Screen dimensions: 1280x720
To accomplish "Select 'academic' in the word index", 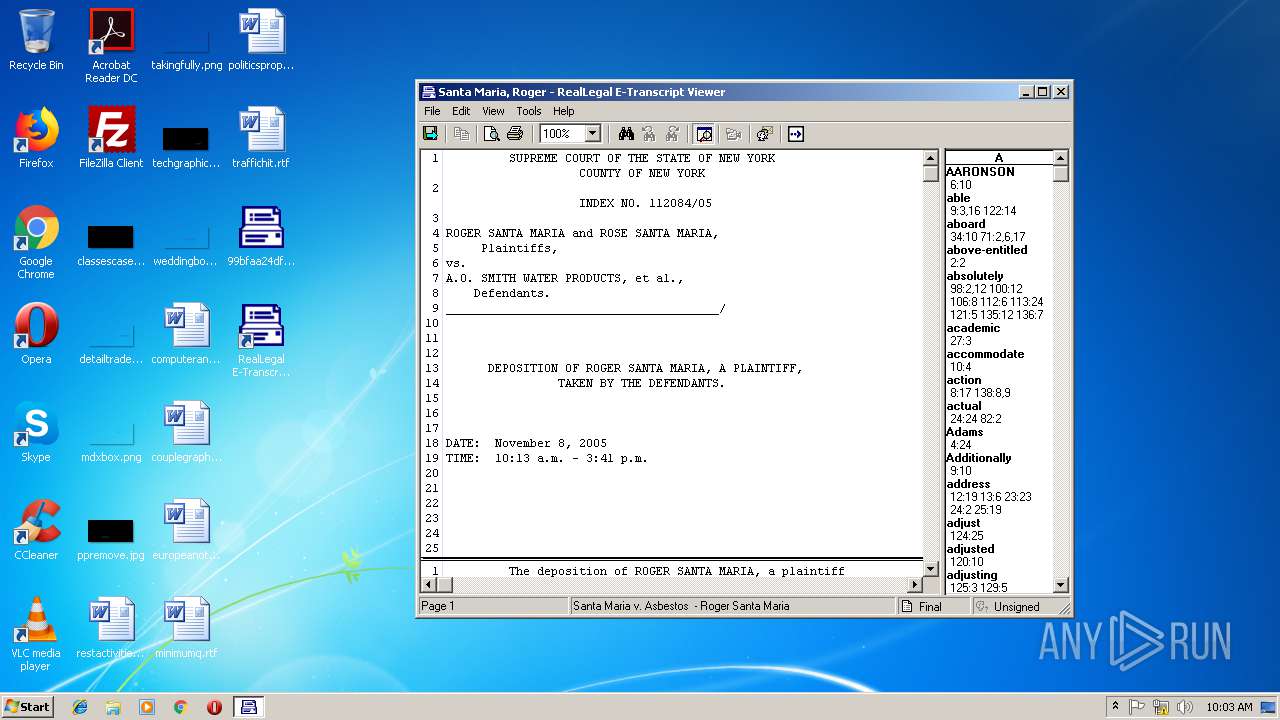I will (973, 328).
